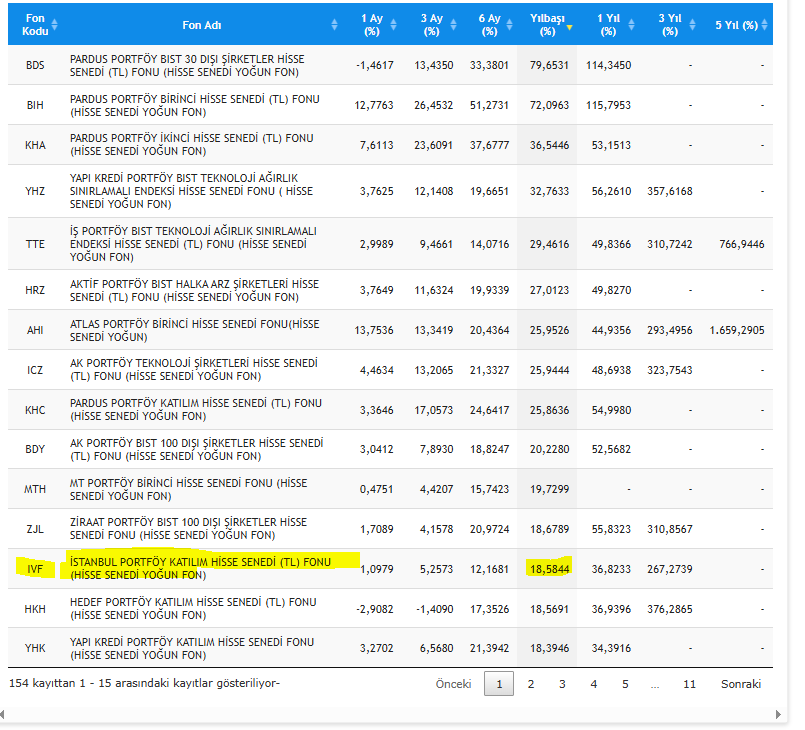Click the record count status text
The image size is (805, 730).
pyautogui.click(x=144, y=683)
